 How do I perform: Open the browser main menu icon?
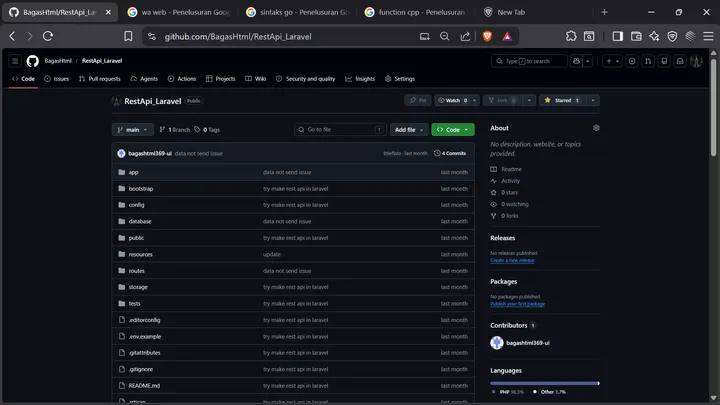coord(708,36)
